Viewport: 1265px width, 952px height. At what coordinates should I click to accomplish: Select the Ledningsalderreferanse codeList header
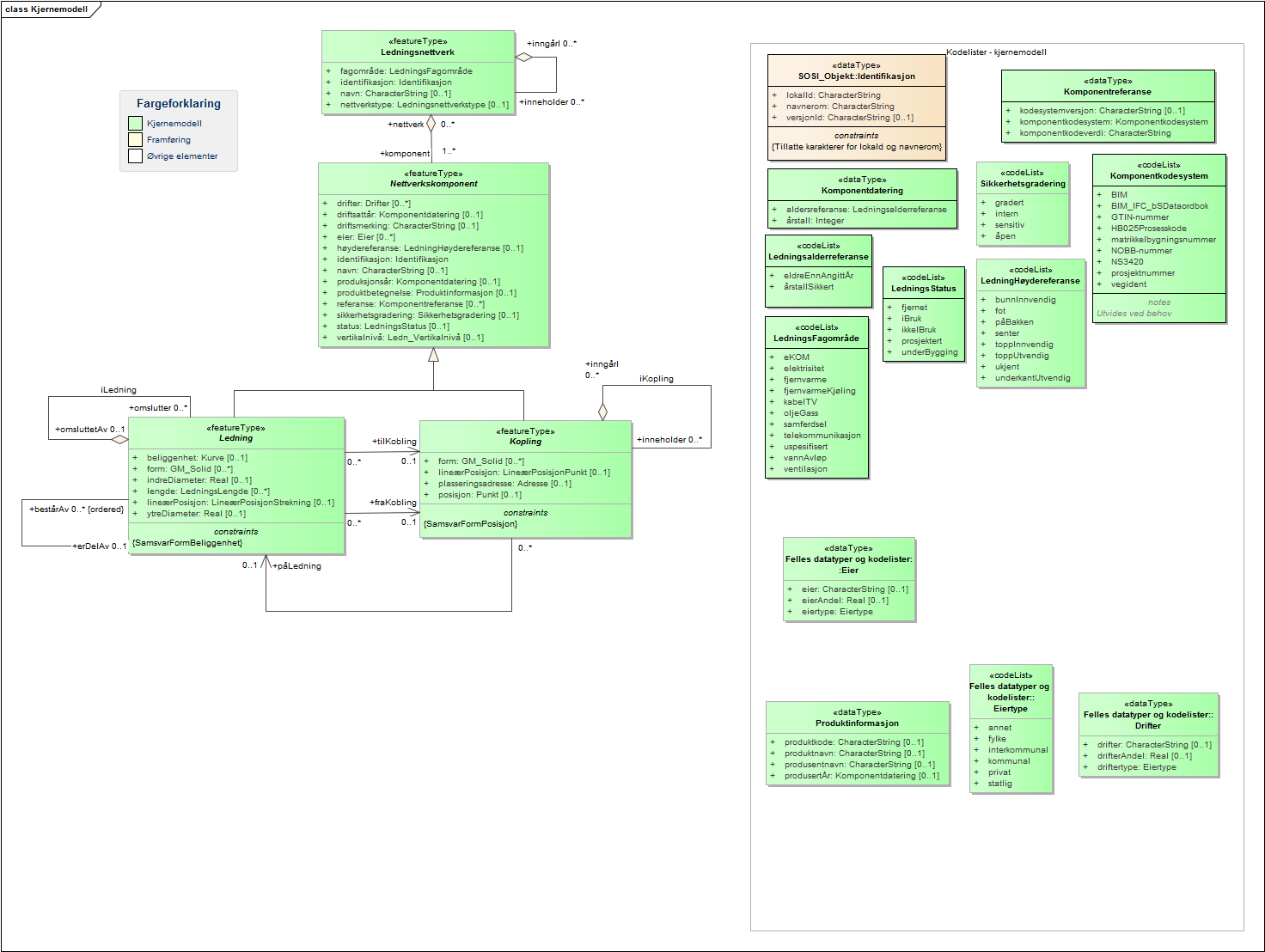pyautogui.click(x=818, y=251)
